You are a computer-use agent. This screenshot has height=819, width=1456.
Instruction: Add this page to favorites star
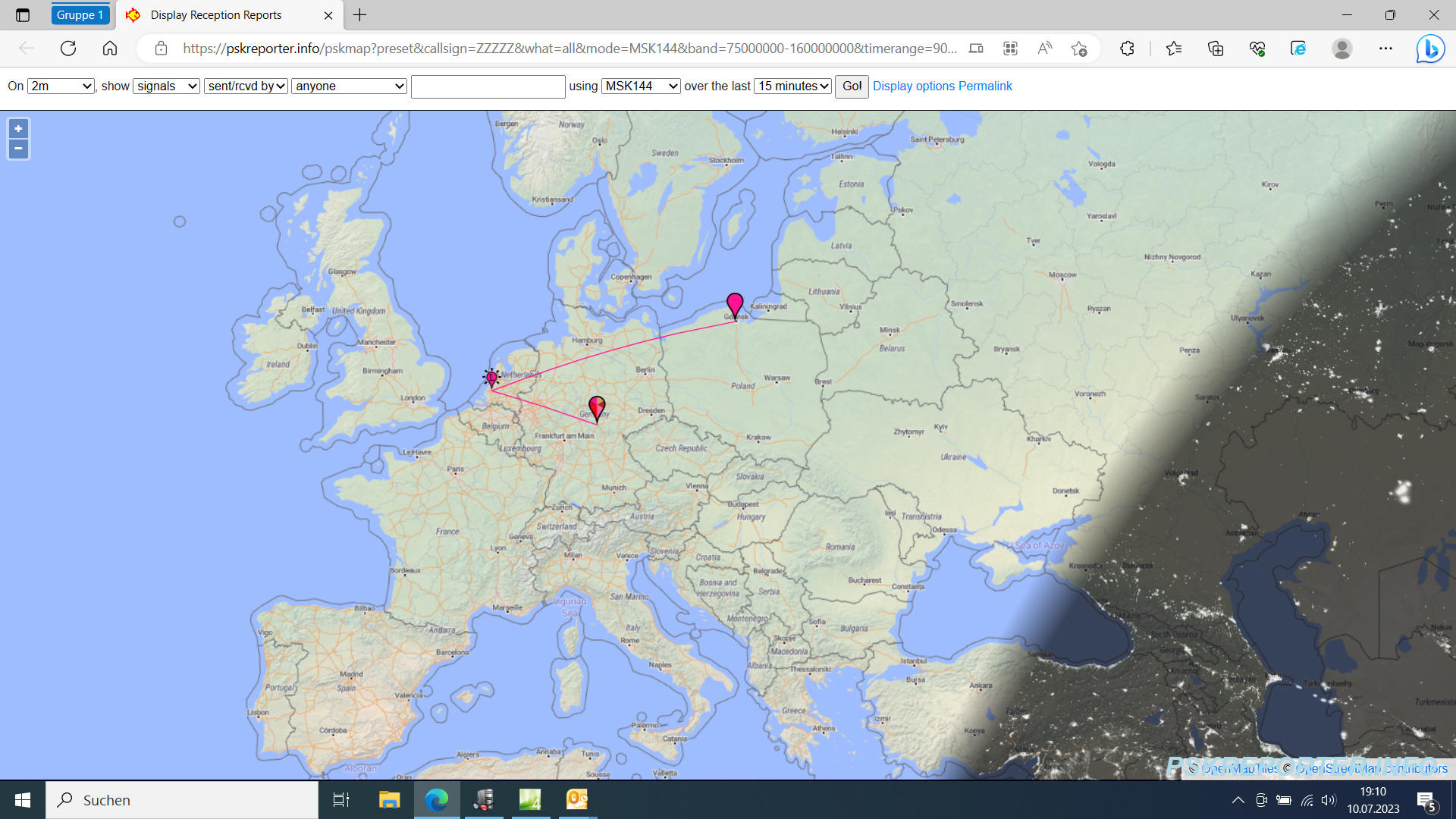tap(1079, 49)
